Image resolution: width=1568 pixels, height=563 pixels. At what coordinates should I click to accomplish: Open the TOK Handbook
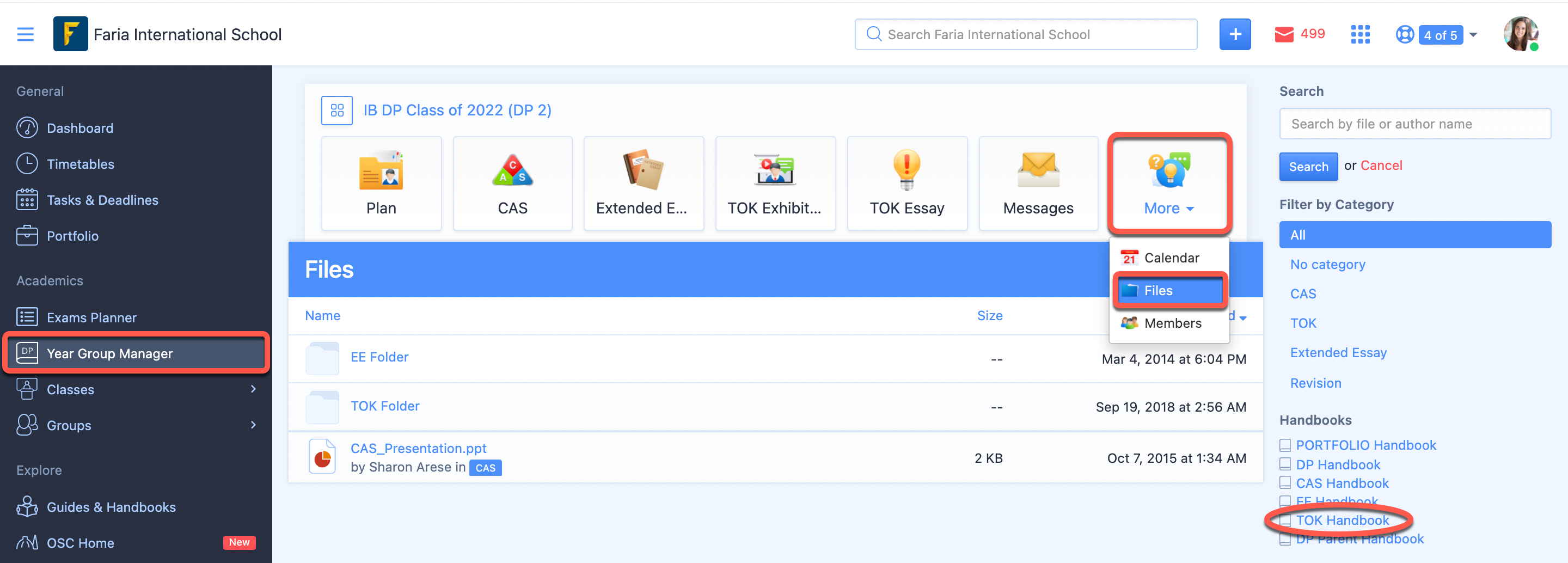pyautogui.click(x=1342, y=521)
